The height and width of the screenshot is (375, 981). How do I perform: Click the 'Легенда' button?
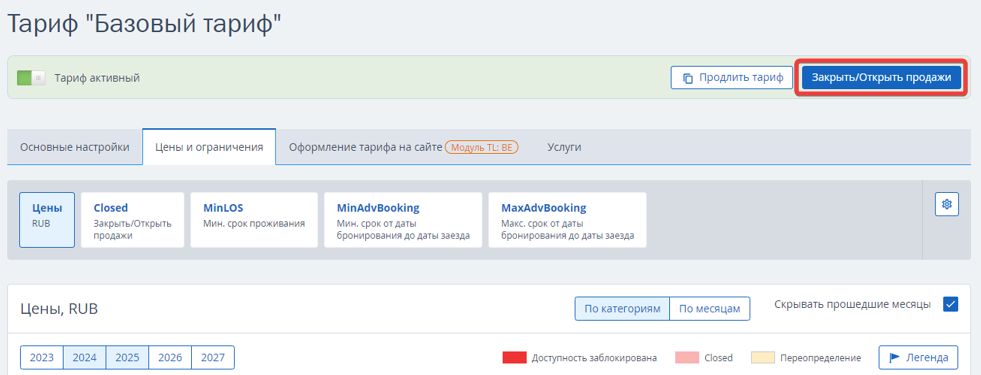coord(918,357)
